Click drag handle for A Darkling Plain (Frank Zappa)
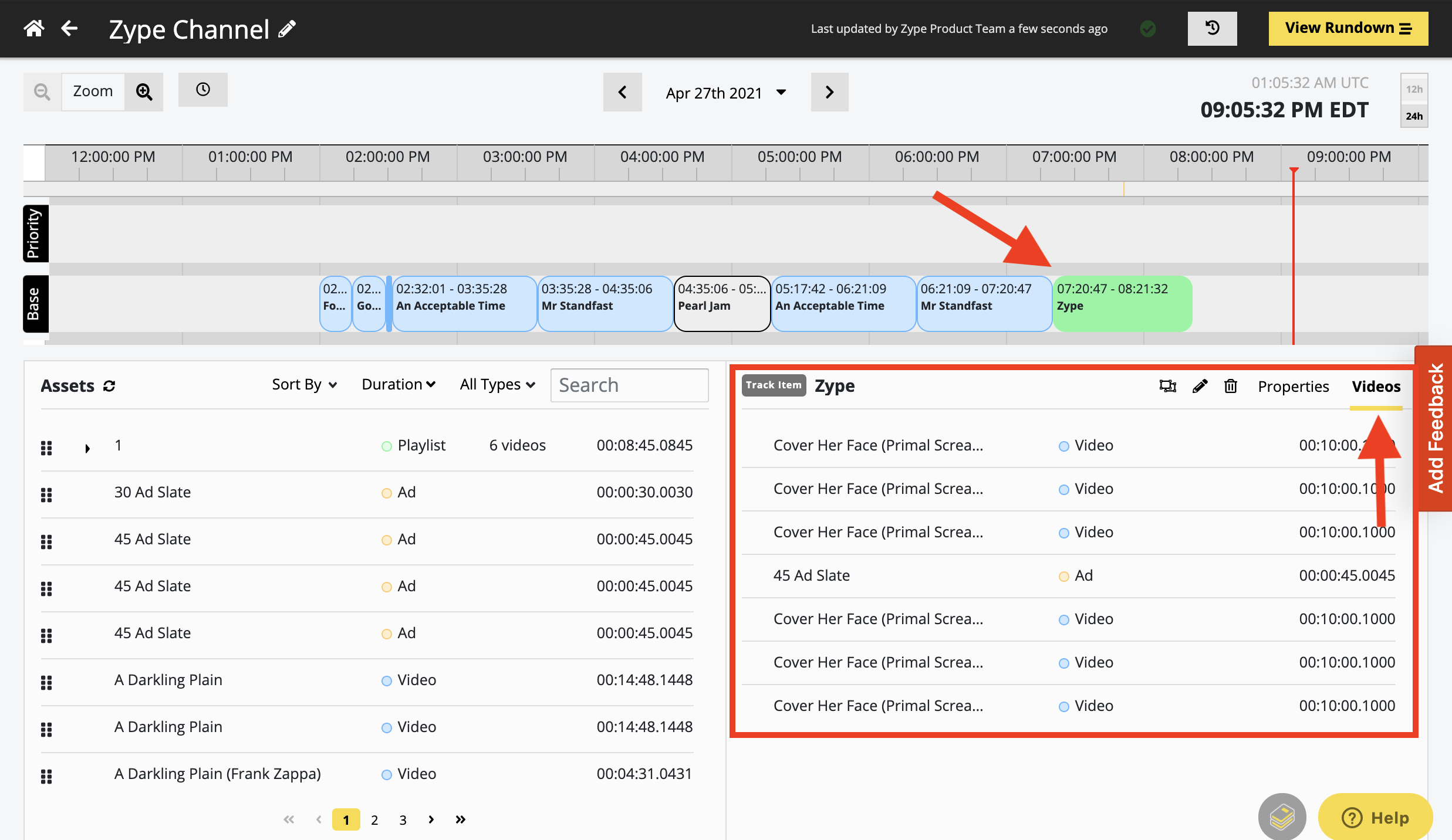 click(46, 777)
